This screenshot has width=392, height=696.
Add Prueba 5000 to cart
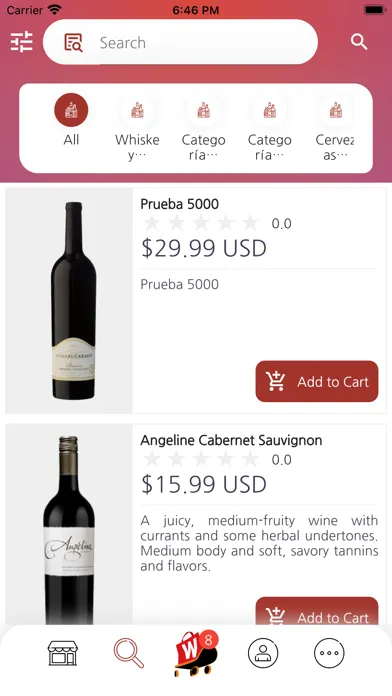coord(317,381)
